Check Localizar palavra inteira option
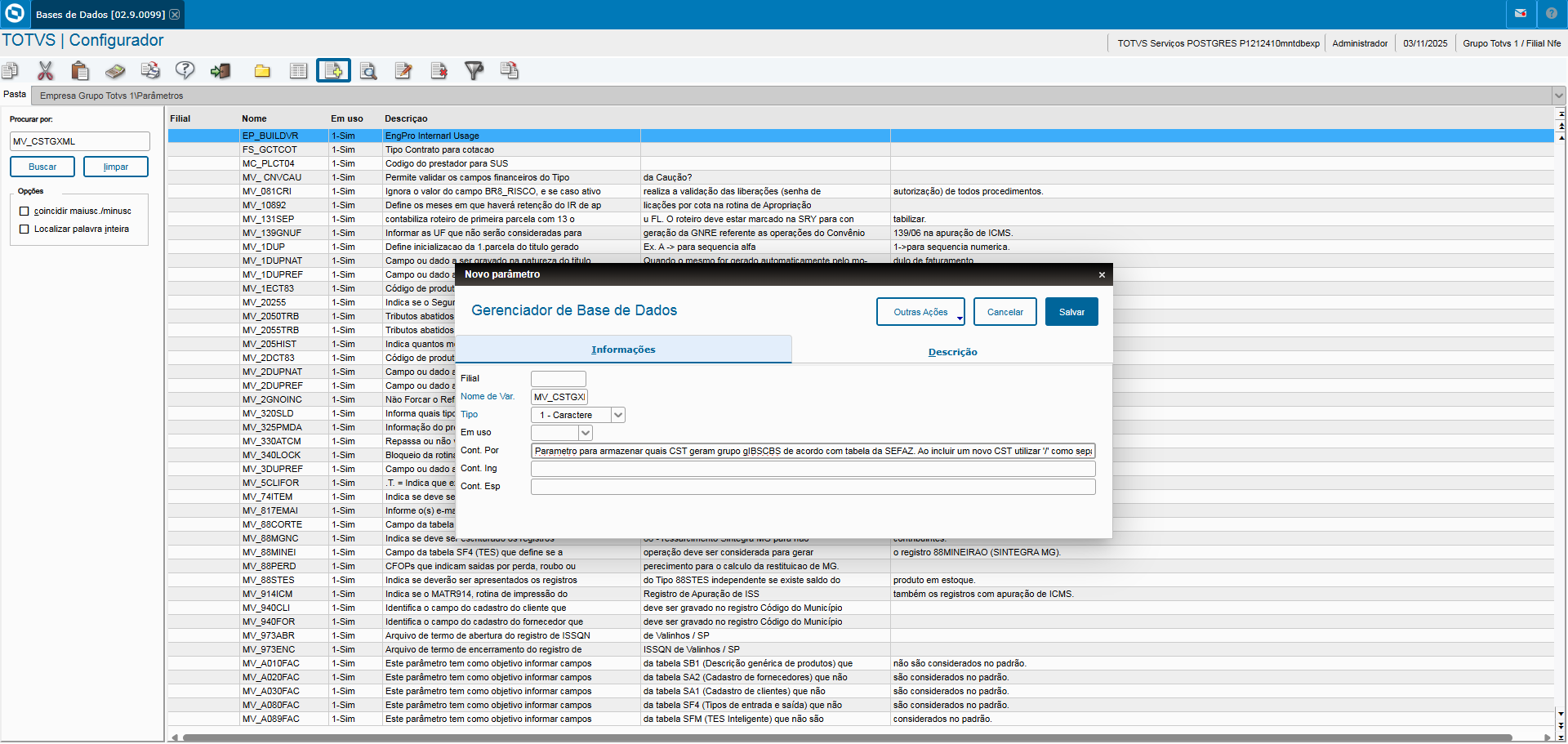This screenshot has height=744, width=1568. point(24,229)
